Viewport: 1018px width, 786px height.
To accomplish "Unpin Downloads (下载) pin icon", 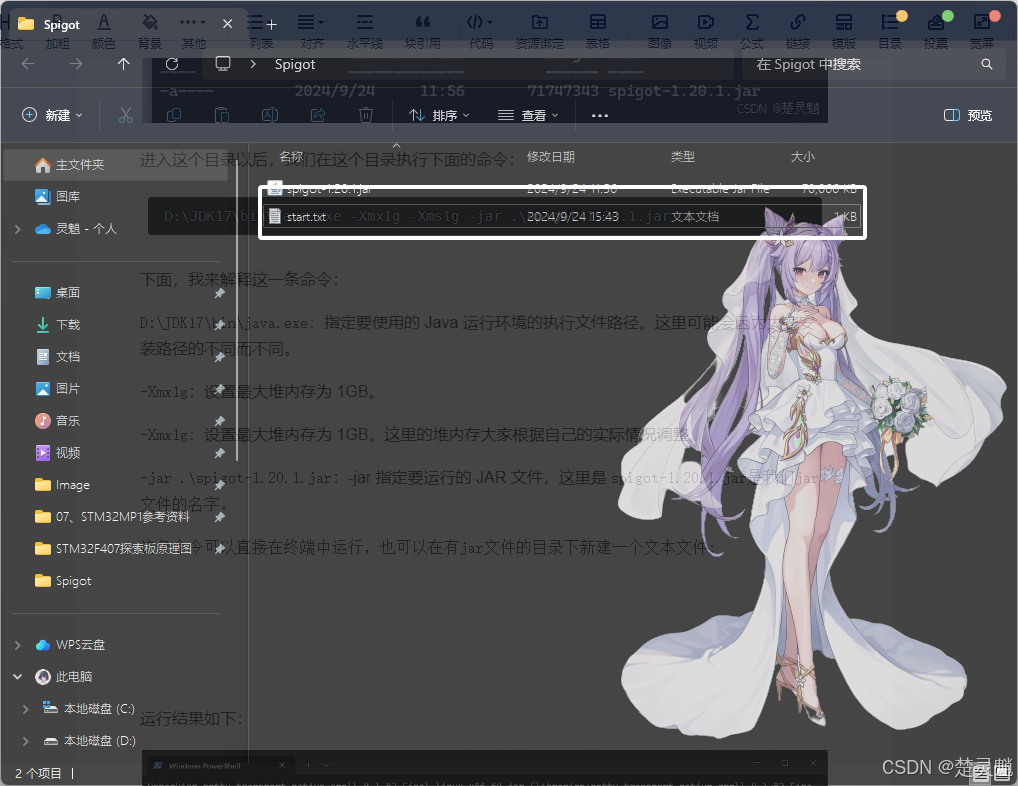I will [x=219, y=325].
